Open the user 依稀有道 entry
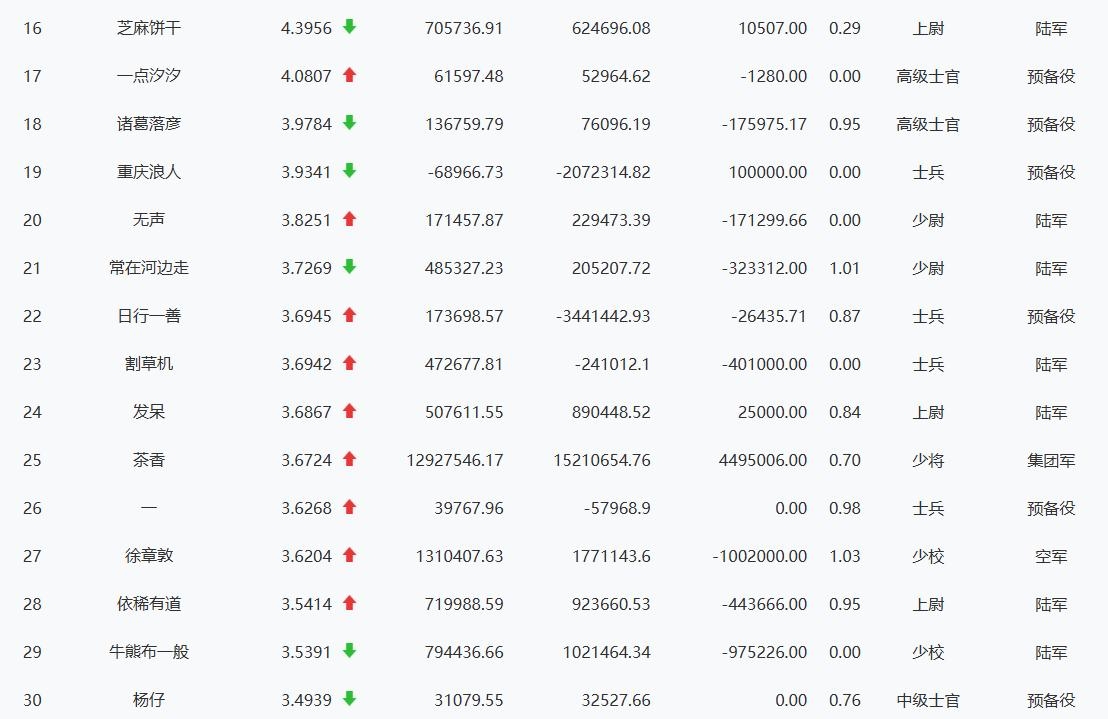 149,604
